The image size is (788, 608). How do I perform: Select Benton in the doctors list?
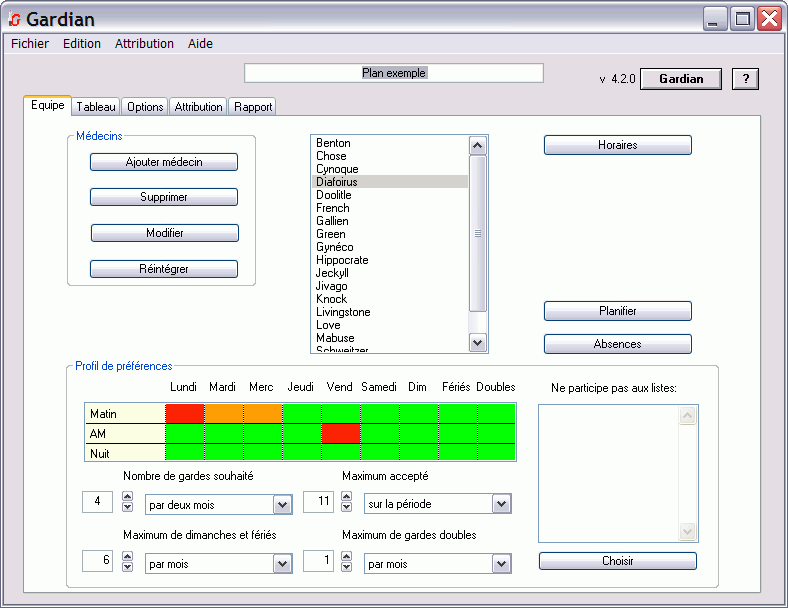[x=390, y=143]
